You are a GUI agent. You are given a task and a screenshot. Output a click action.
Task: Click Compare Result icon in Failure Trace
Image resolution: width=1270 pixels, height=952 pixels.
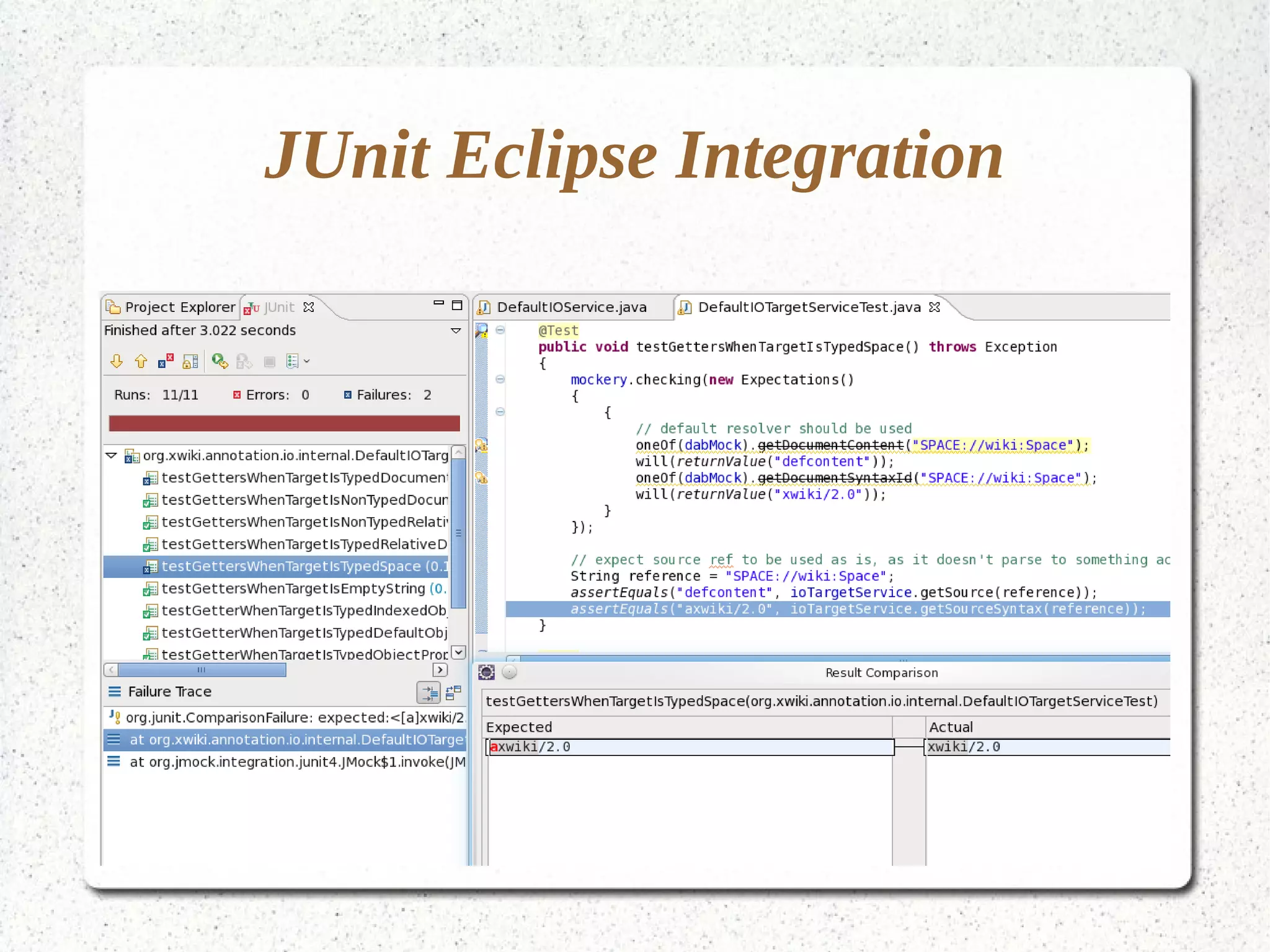[x=454, y=692]
